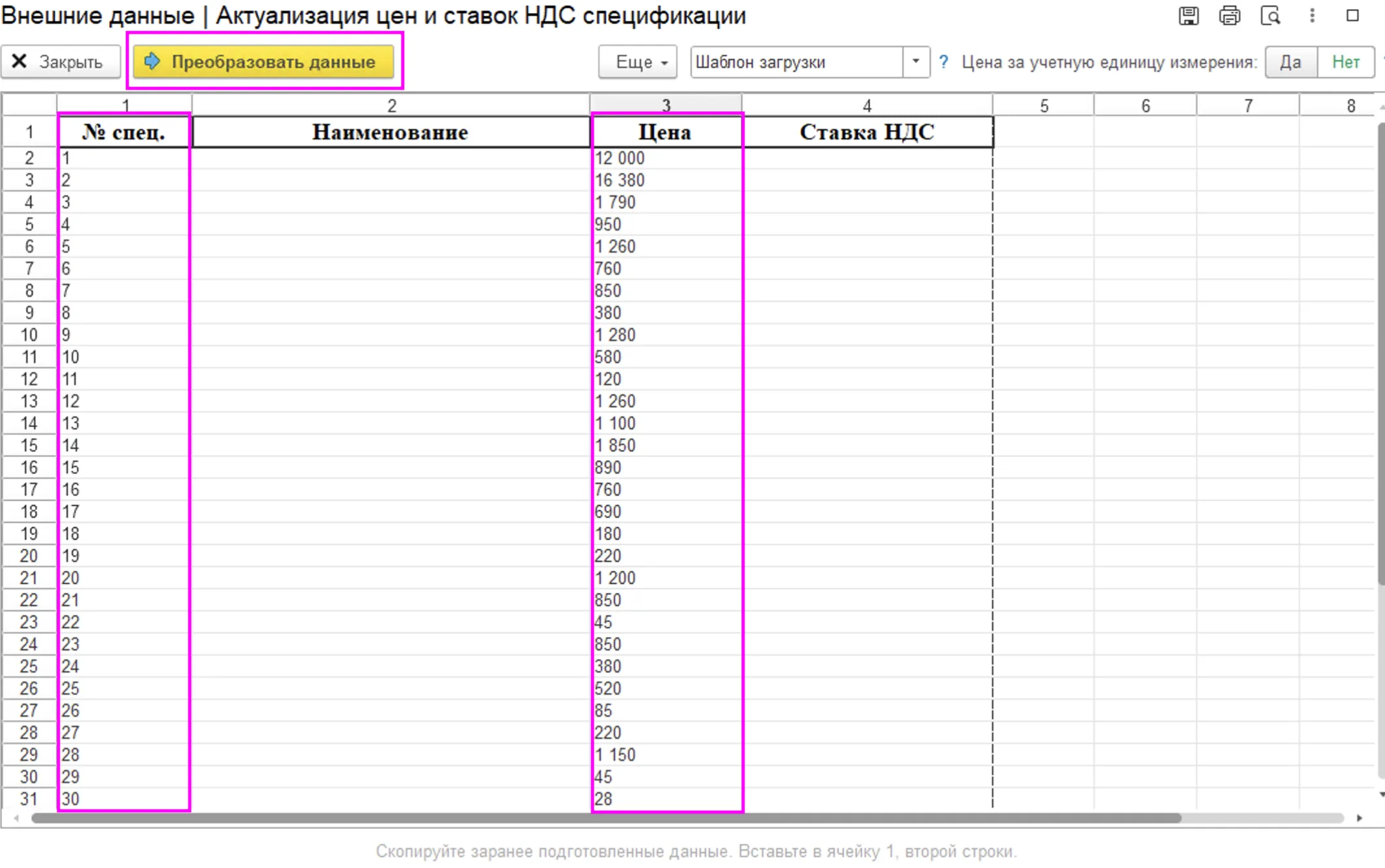1385x868 pixels.
Task: Click the vertical scrollbar down arrow
Action: (x=1380, y=795)
